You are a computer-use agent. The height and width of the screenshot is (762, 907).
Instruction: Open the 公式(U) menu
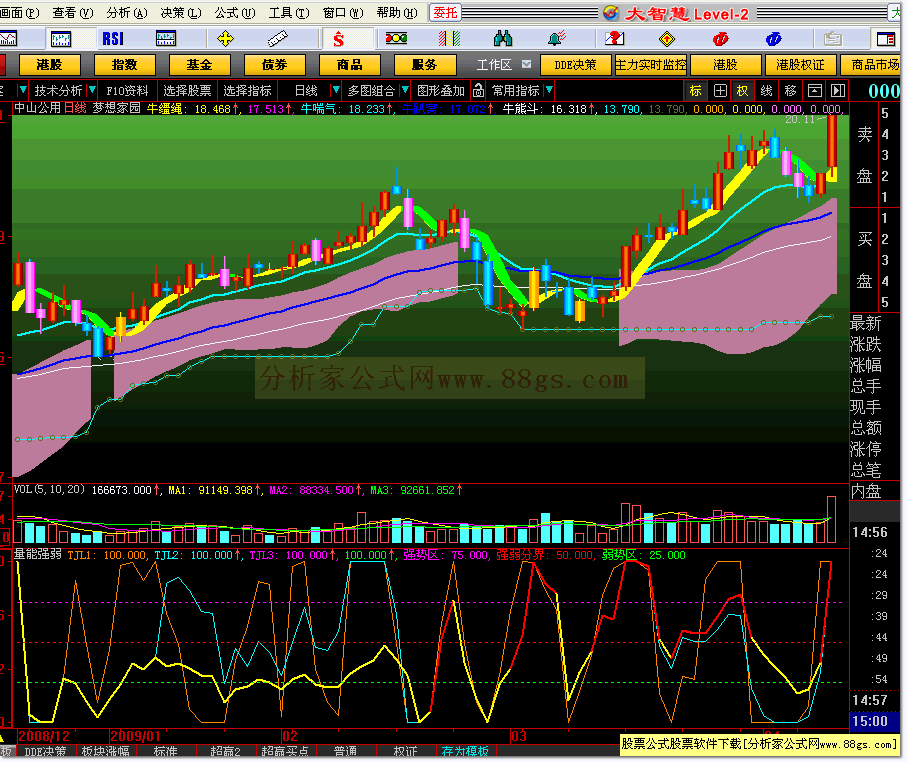click(235, 13)
